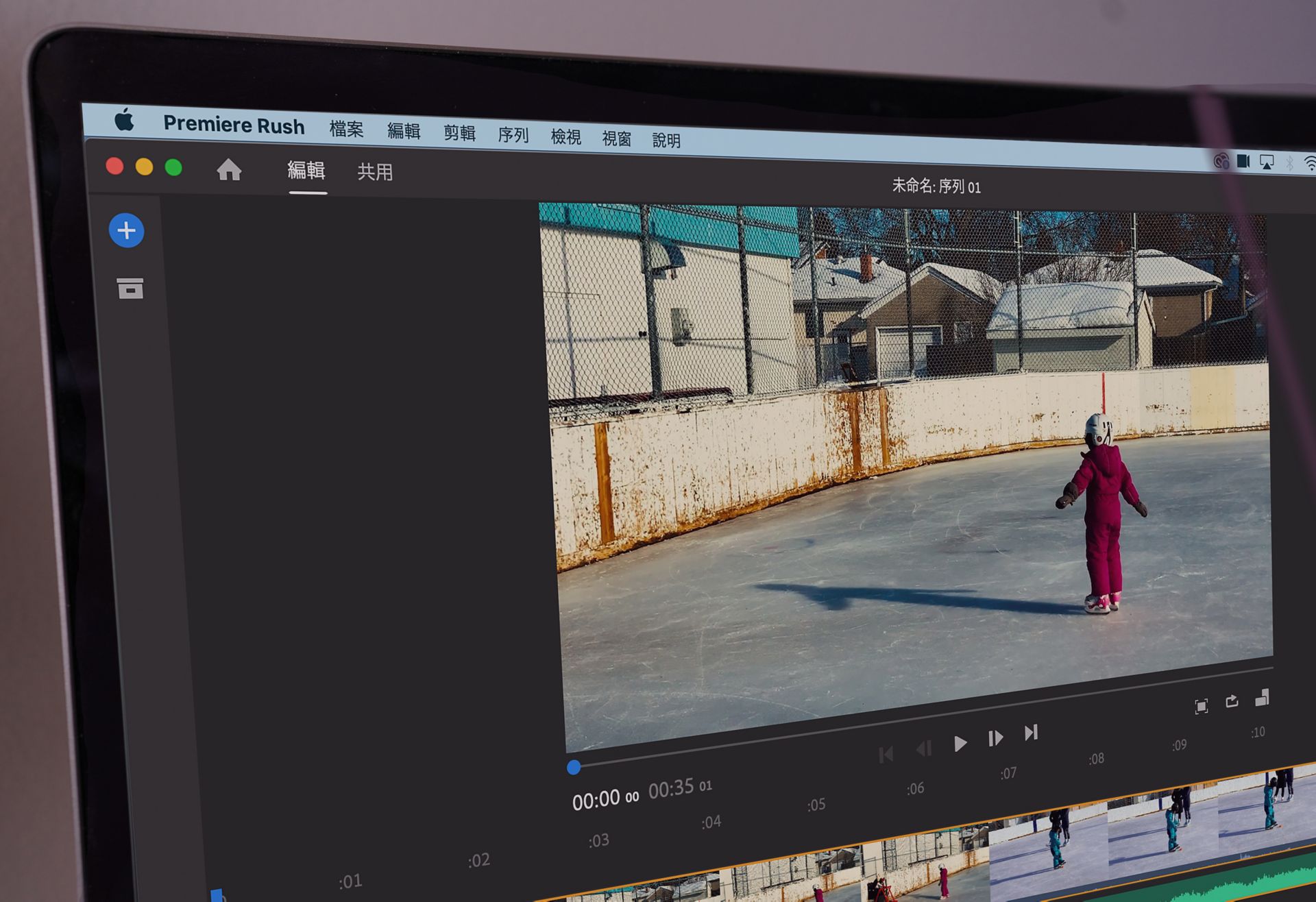Click the Creative Cloud menu bar icon
1316x902 pixels.
tap(1219, 160)
